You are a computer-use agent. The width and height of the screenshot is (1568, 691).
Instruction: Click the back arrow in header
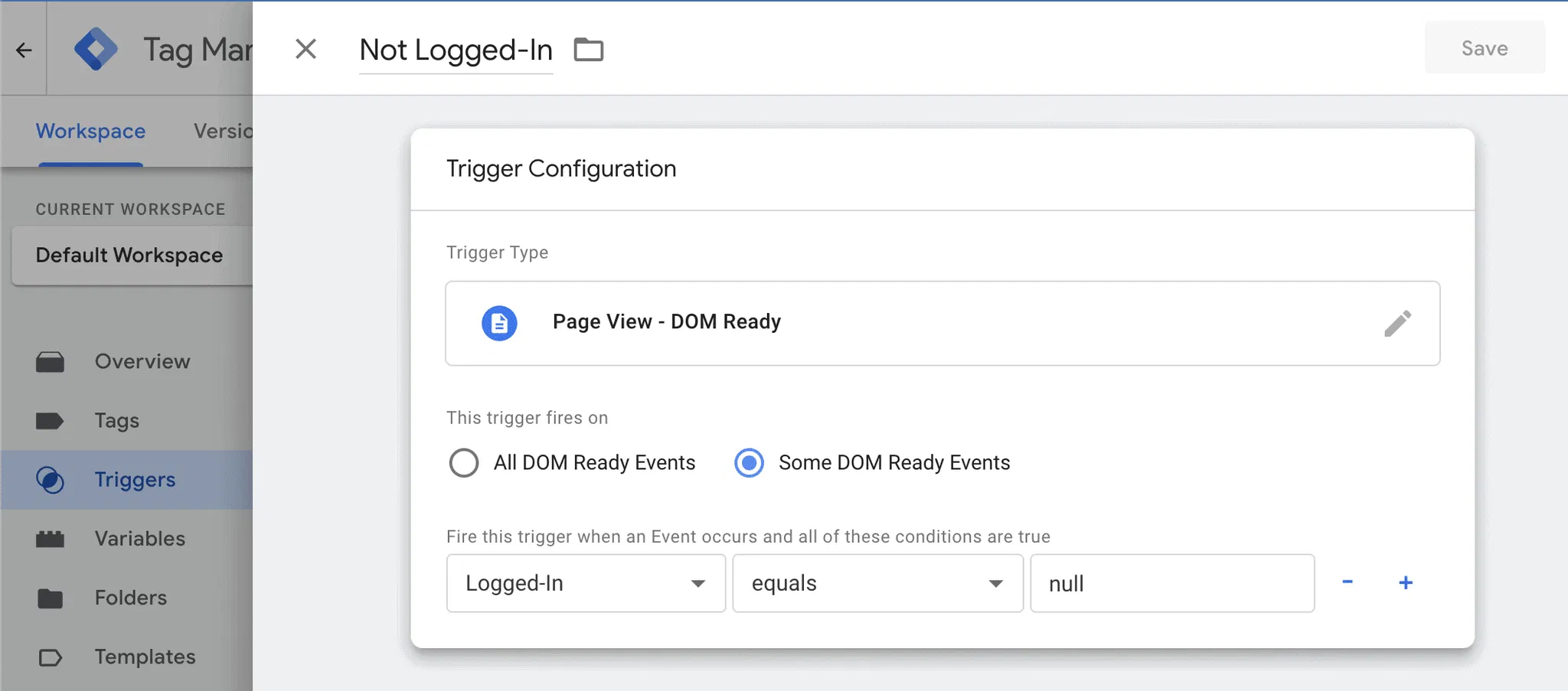click(x=24, y=50)
